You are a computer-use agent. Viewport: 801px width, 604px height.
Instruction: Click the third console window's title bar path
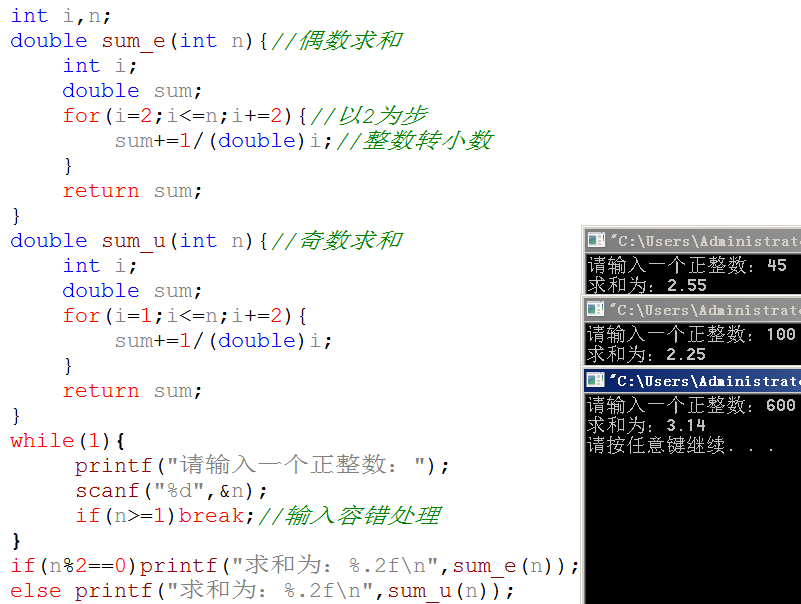[705, 381]
